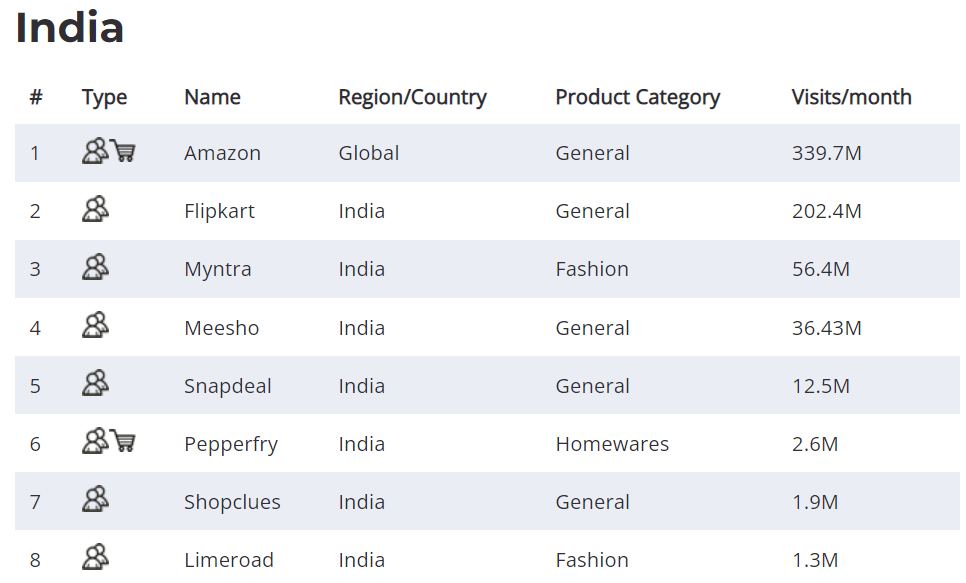The width and height of the screenshot is (966, 583).
Task: Select the Myntra name text
Action: point(217,270)
